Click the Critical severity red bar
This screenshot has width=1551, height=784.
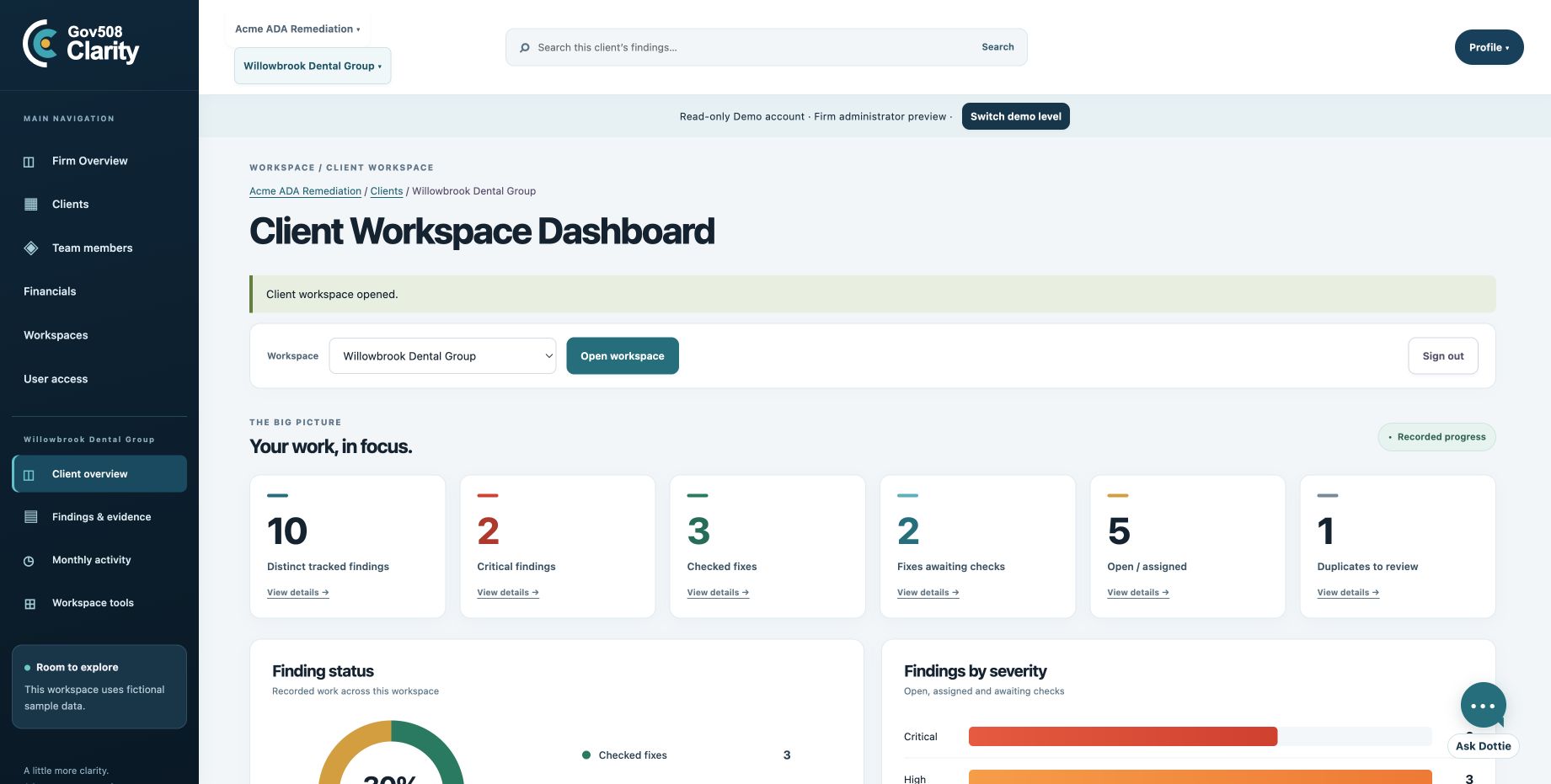[1123, 737]
